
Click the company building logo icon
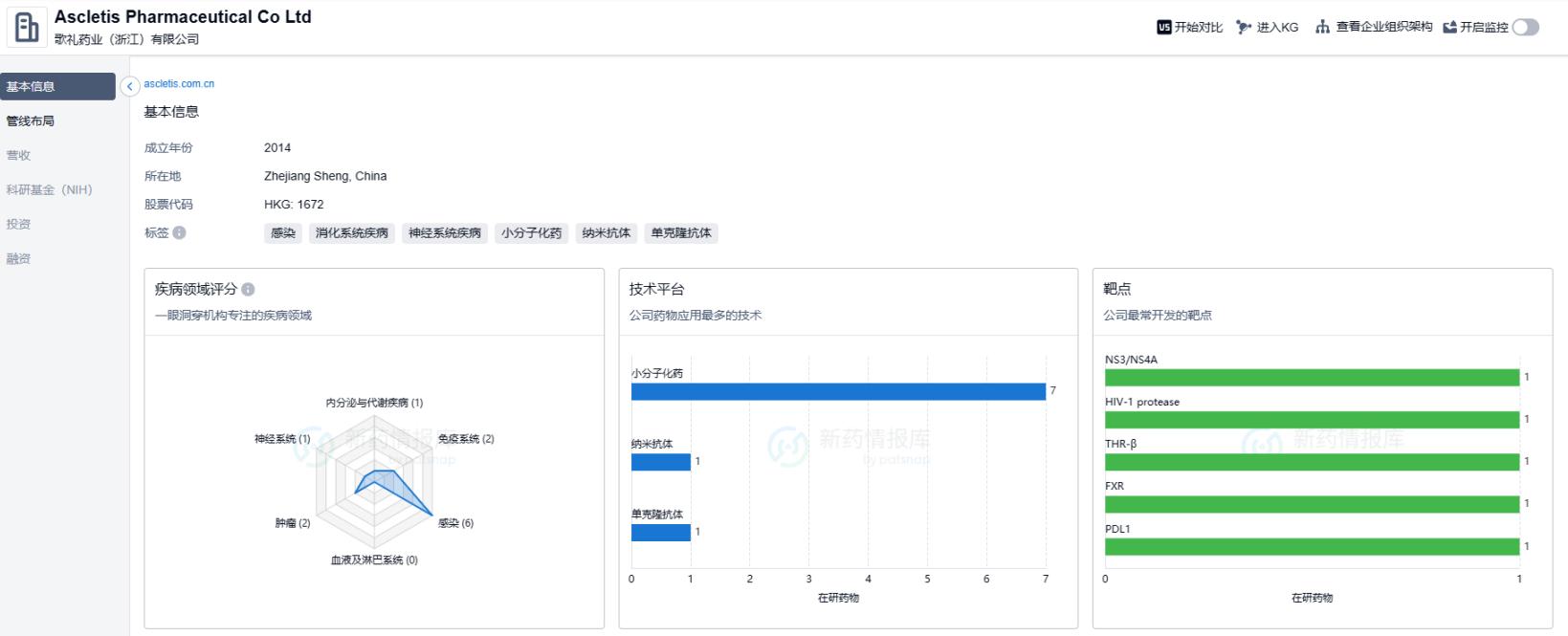click(27, 27)
